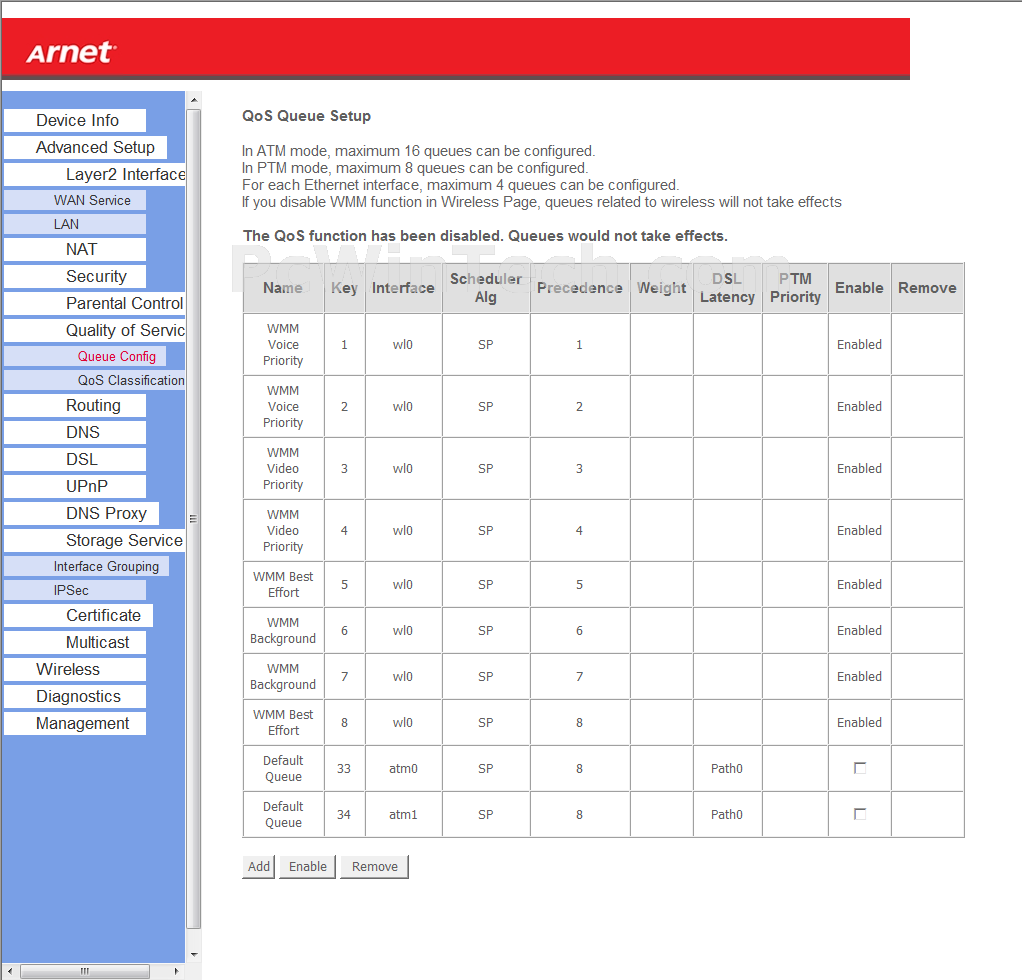Click sidebar horizontal scroll right arrow
Image resolution: width=1022 pixels, height=980 pixels.
177,971
